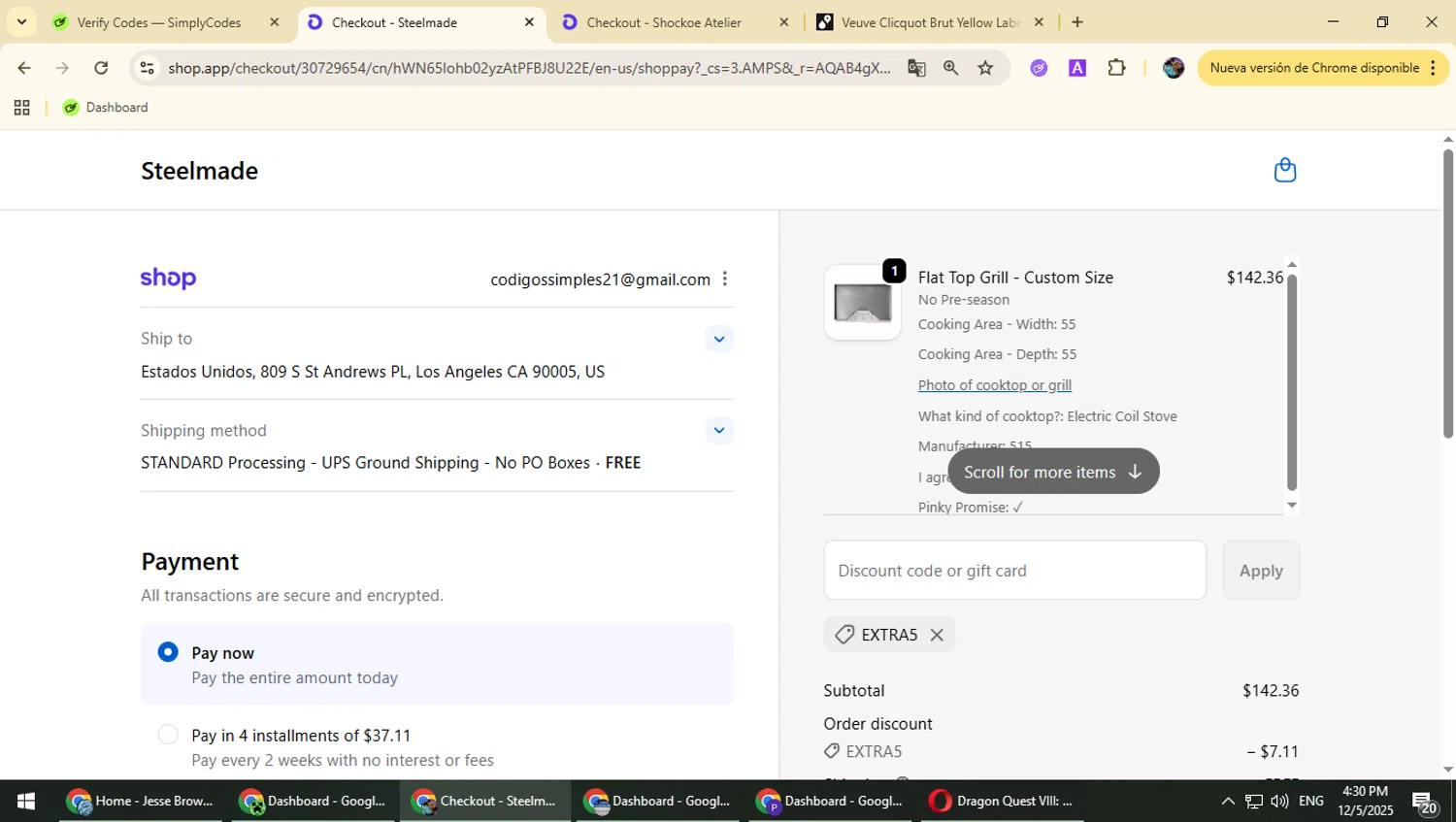Open Dragon Quest VIII Opera taskbar window
Viewport: 1456px width, 822px height.
[x=1002, y=802]
